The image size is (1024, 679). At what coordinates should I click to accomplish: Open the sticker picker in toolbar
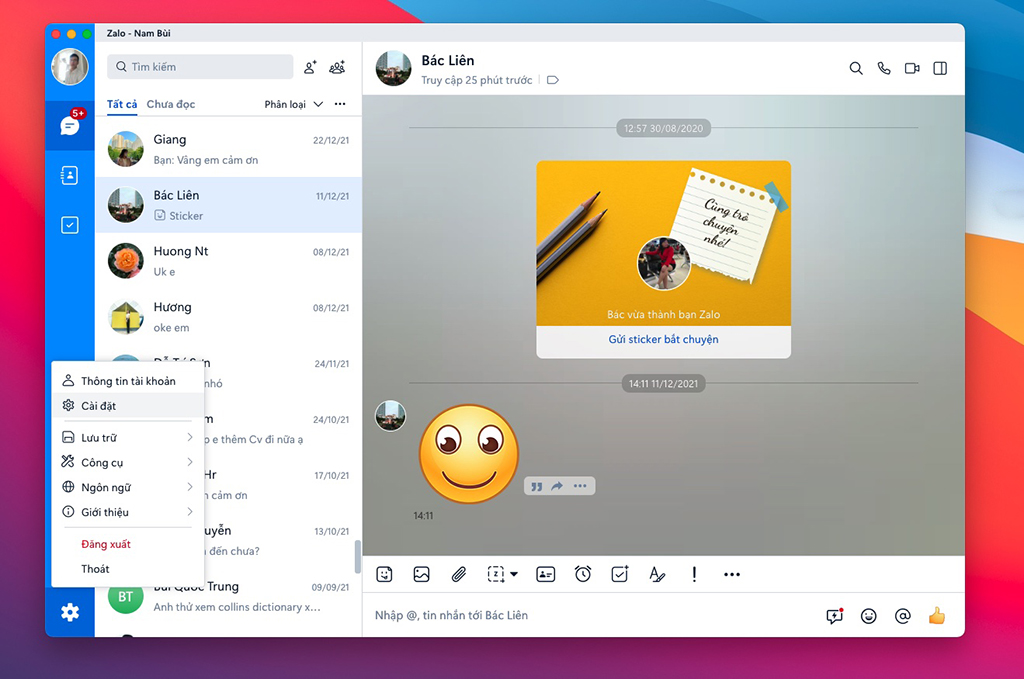click(385, 574)
